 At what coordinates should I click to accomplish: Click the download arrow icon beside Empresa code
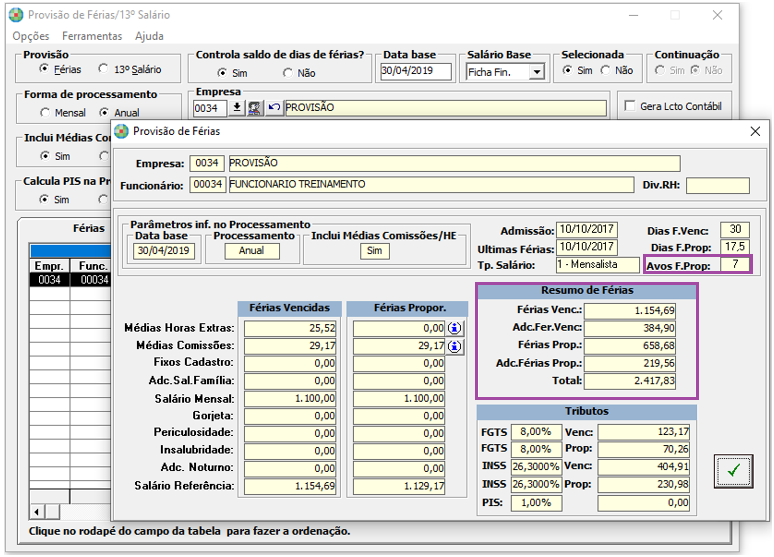point(237,108)
